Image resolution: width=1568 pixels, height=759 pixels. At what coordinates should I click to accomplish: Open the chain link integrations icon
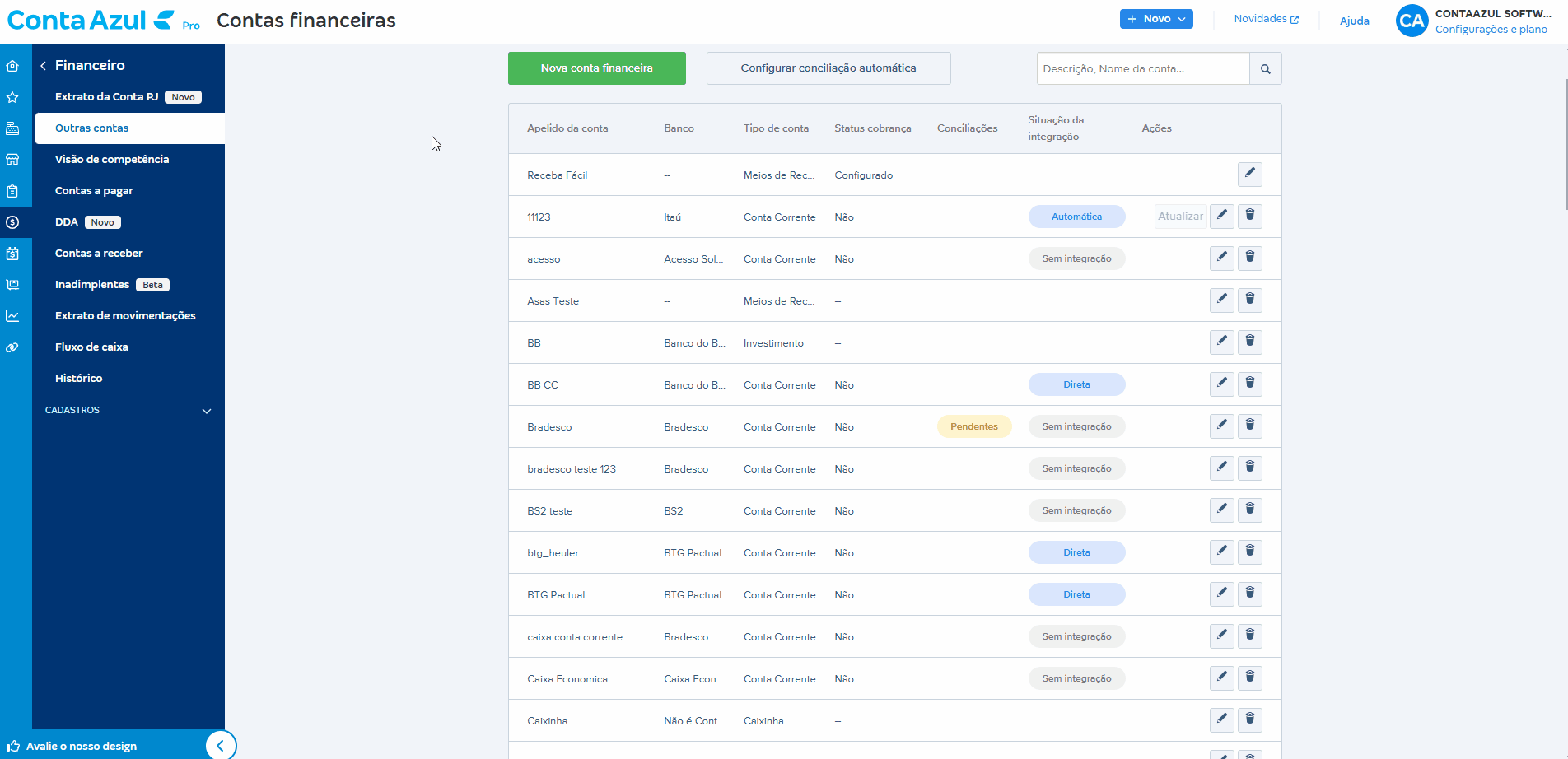(12, 347)
